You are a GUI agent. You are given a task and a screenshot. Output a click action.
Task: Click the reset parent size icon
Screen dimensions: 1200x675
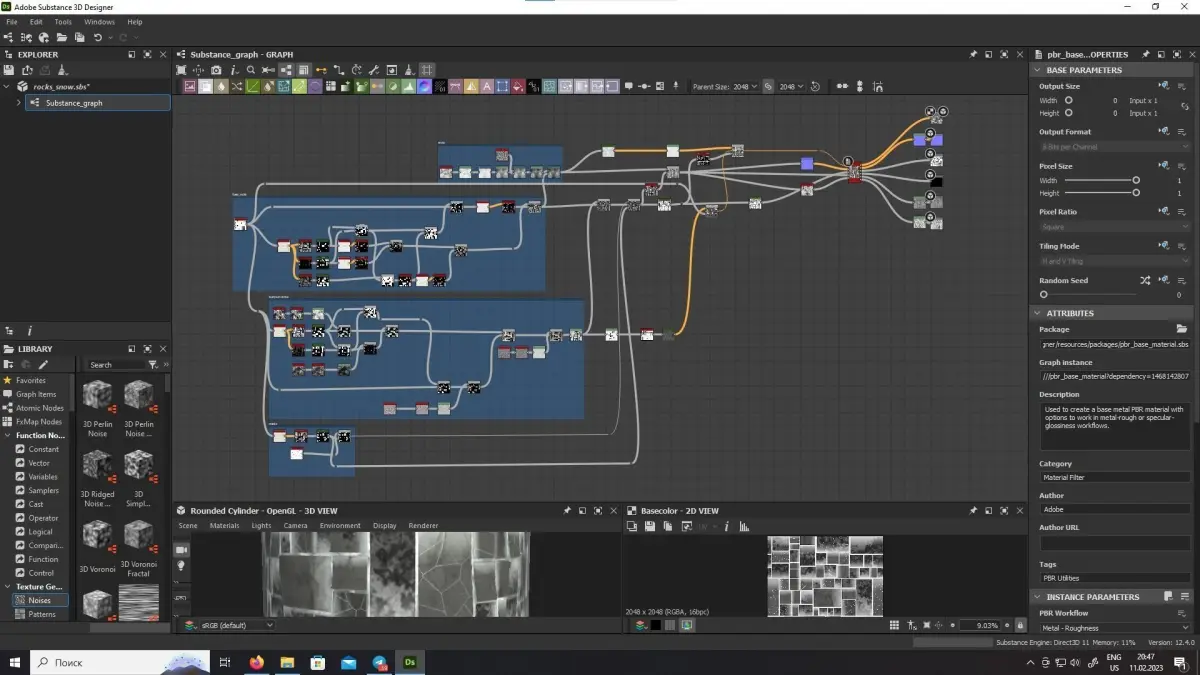click(x=815, y=87)
